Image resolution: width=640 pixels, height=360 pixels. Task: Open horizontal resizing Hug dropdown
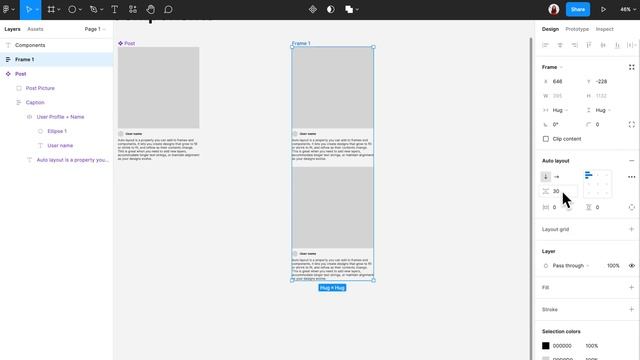tap(559, 110)
